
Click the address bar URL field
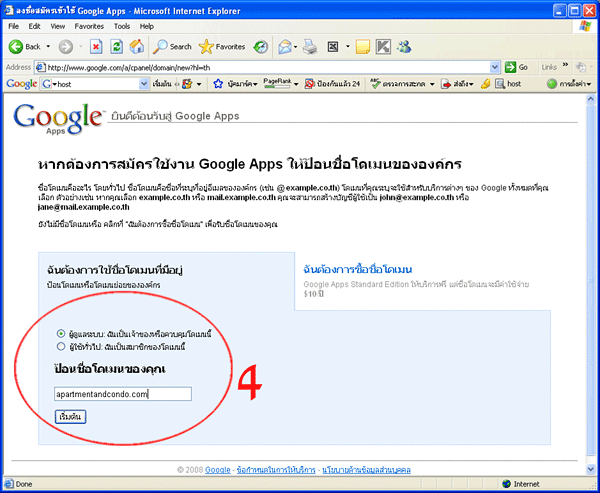(x=267, y=68)
